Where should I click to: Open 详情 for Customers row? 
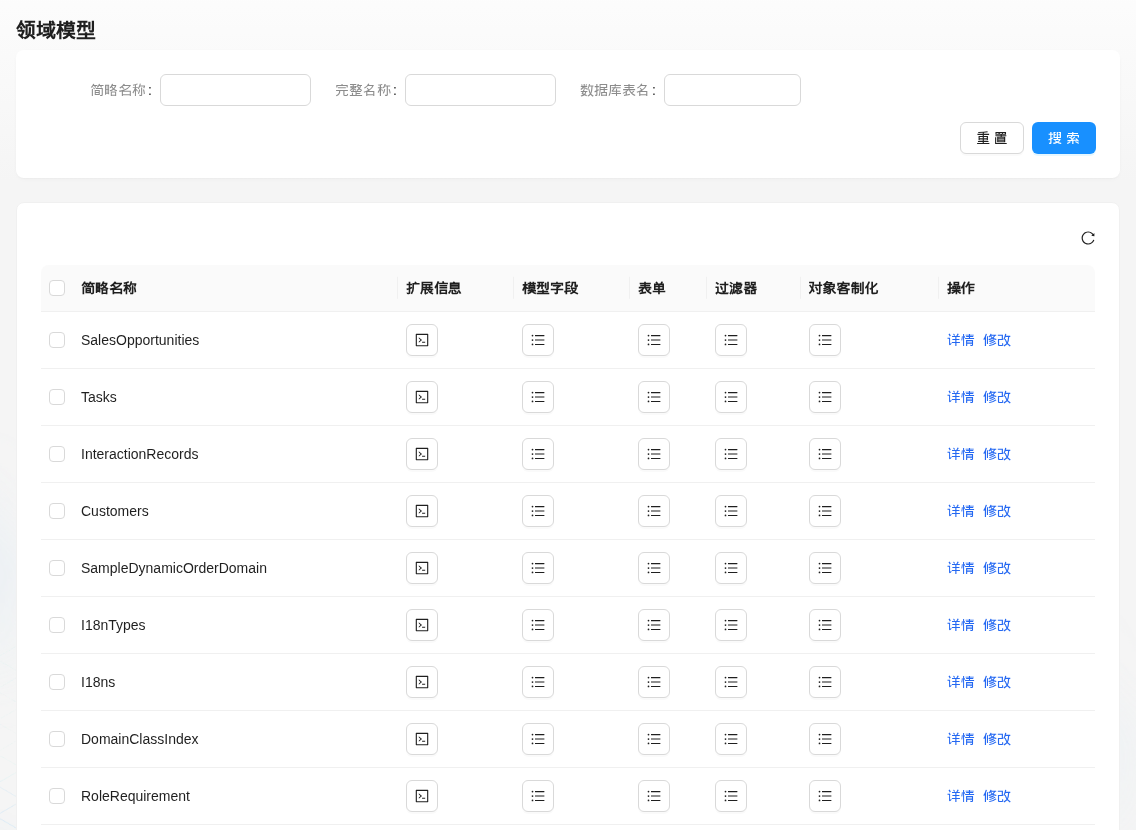point(961,511)
